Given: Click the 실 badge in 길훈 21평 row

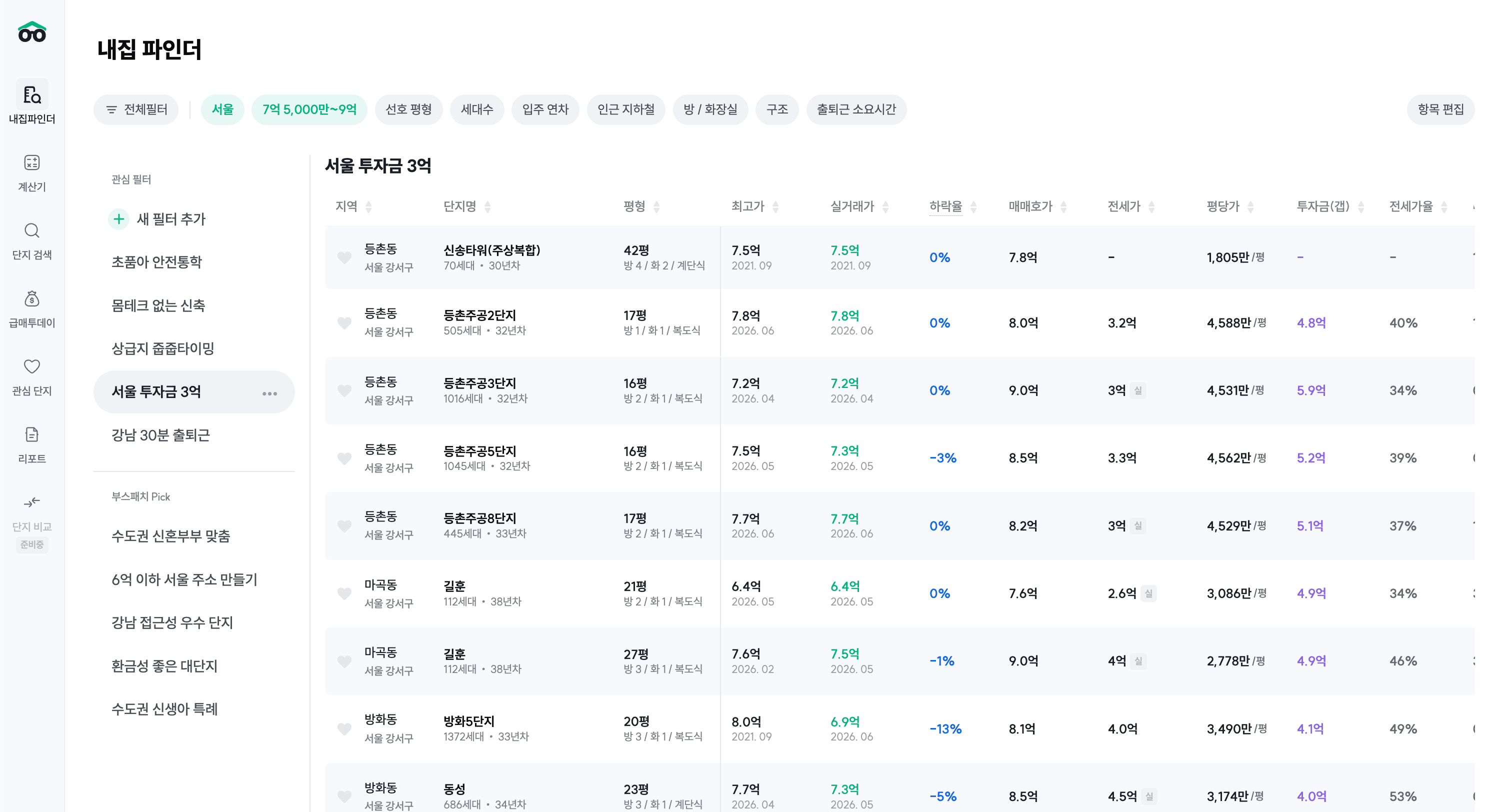Looking at the screenshot, I should pos(1148,593).
